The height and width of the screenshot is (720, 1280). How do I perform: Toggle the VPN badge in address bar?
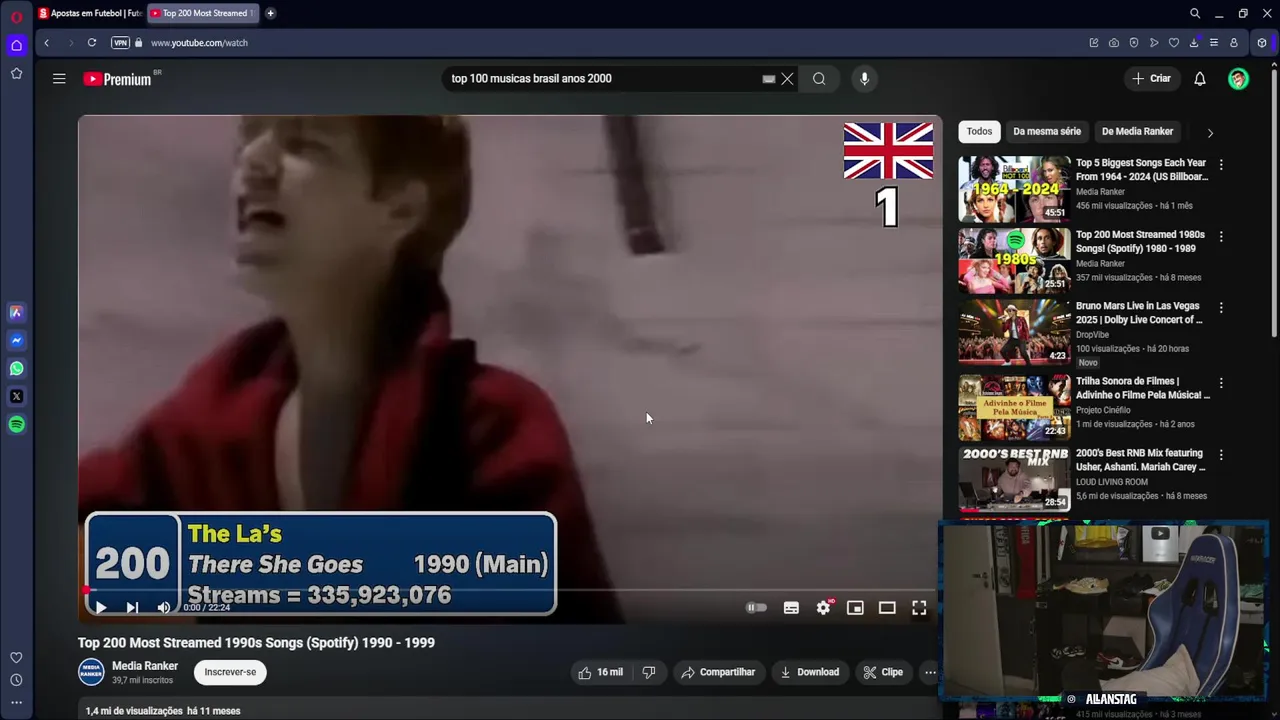120,43
